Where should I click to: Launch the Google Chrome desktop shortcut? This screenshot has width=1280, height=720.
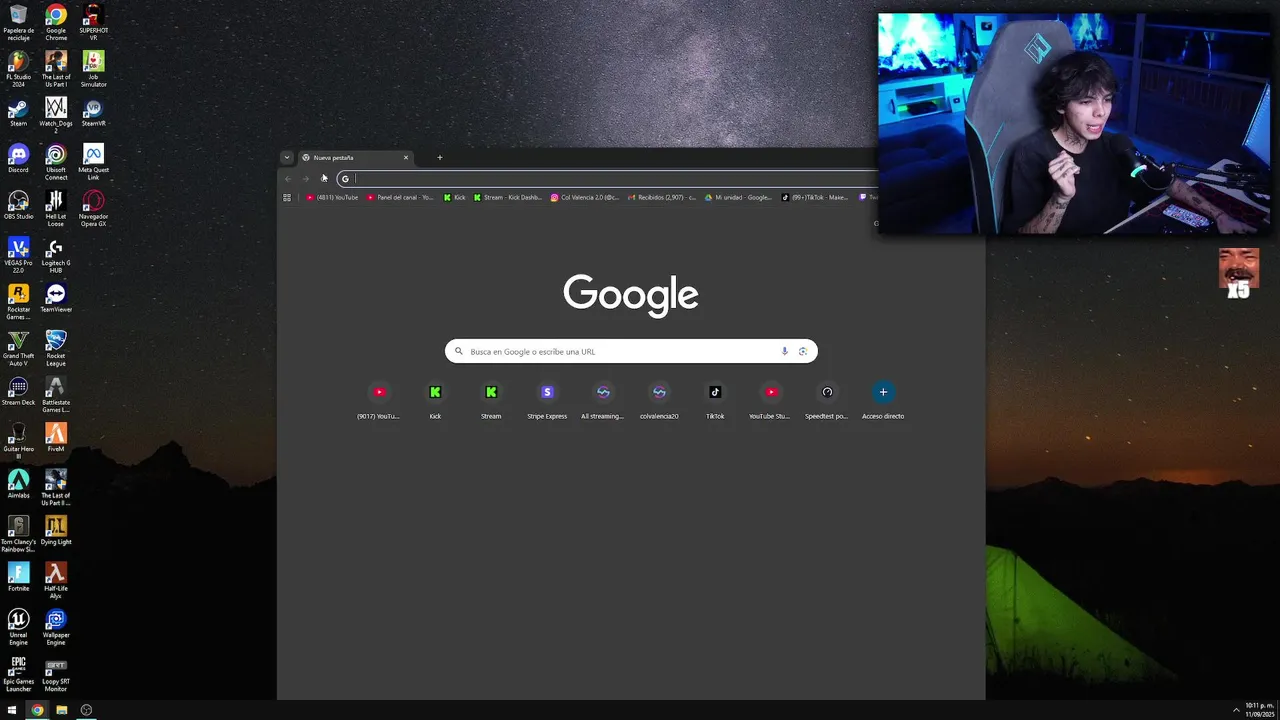56,23
